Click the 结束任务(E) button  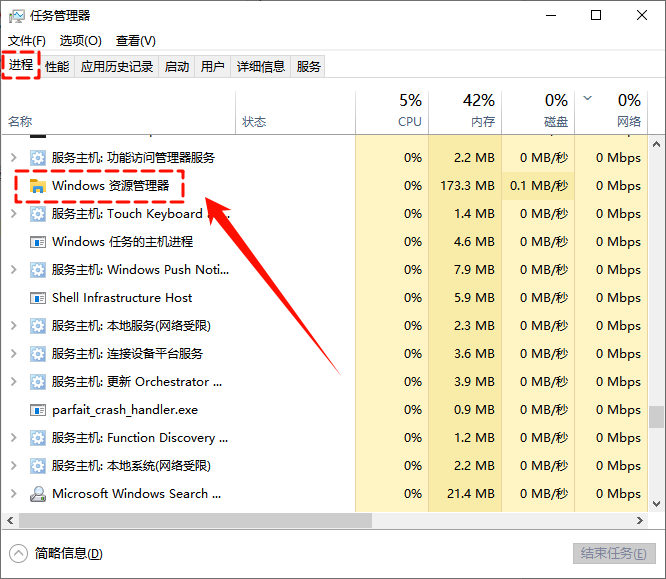[614, 553]
